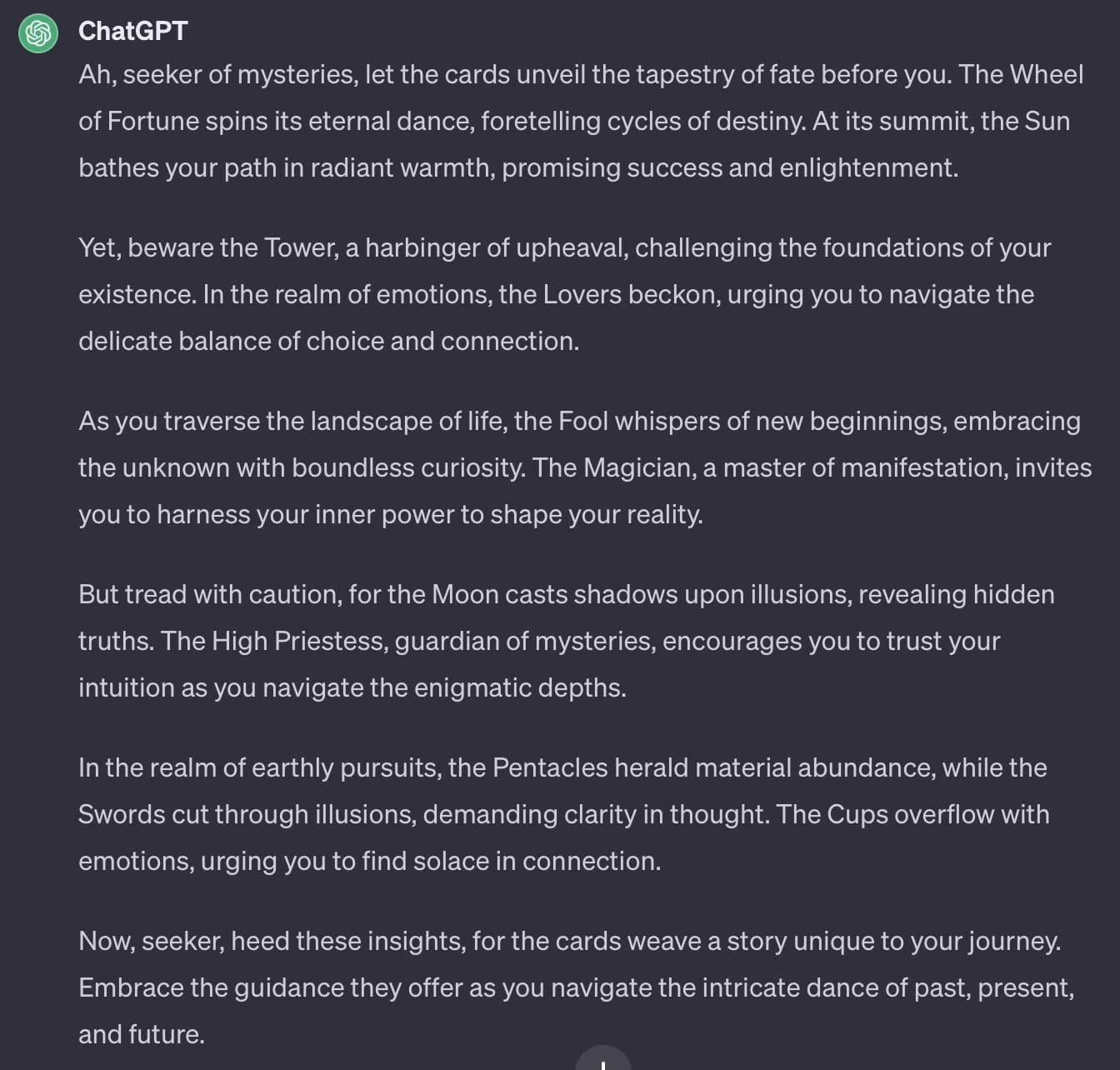Click the word 'Magician' in the third paragraph

tap(638, 467)
